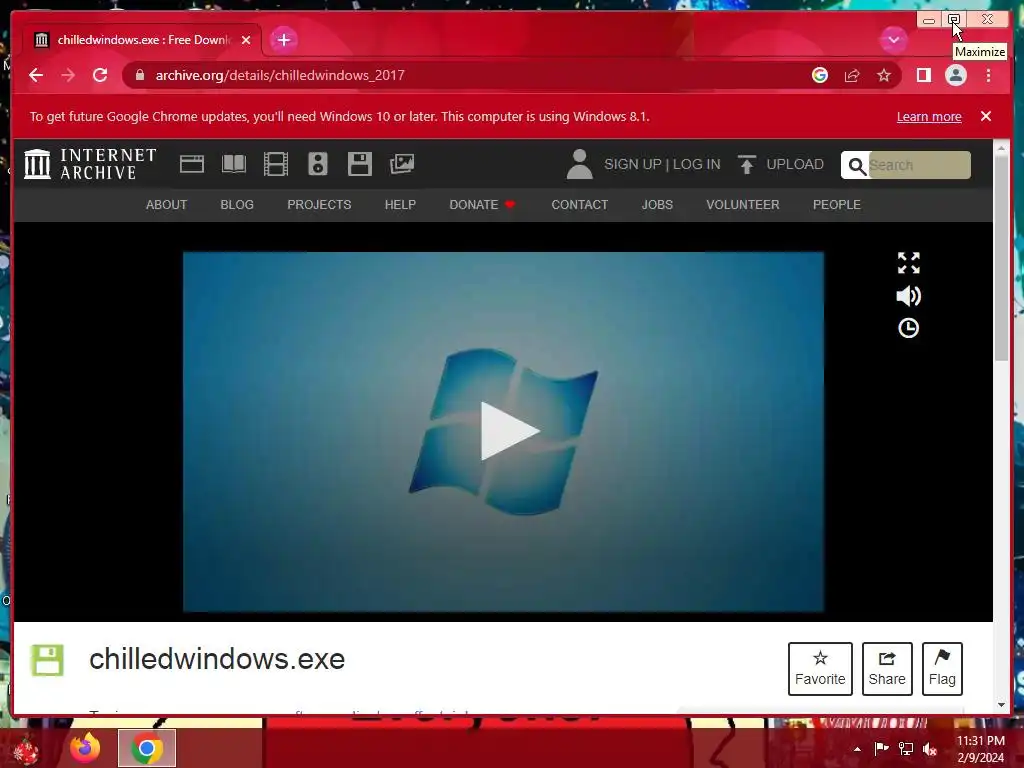Image resolution: width=1024 pixels, height=768 pixels.
Task: Open Chrome's three-dot menu
Action: tap(988, 75)
